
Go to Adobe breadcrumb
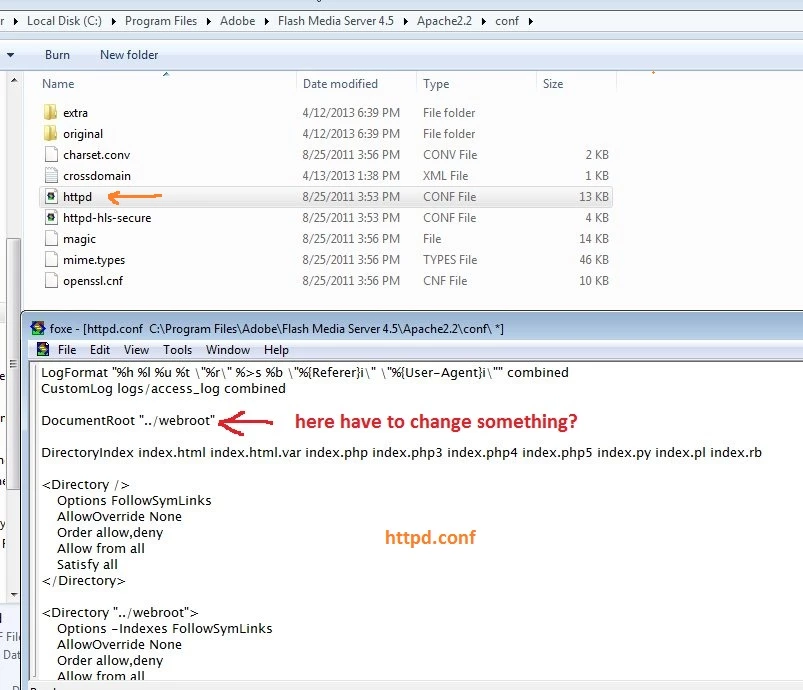(x=238, y=21)
